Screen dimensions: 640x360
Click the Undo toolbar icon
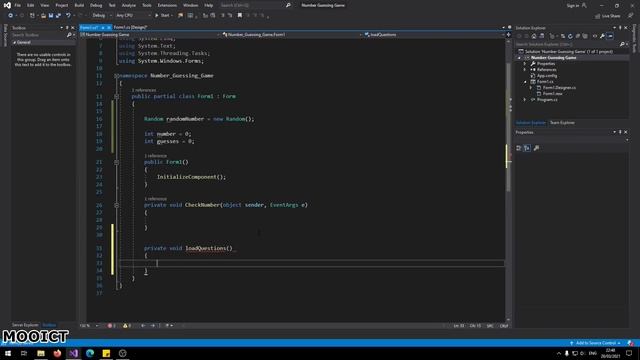pos(68,16)
